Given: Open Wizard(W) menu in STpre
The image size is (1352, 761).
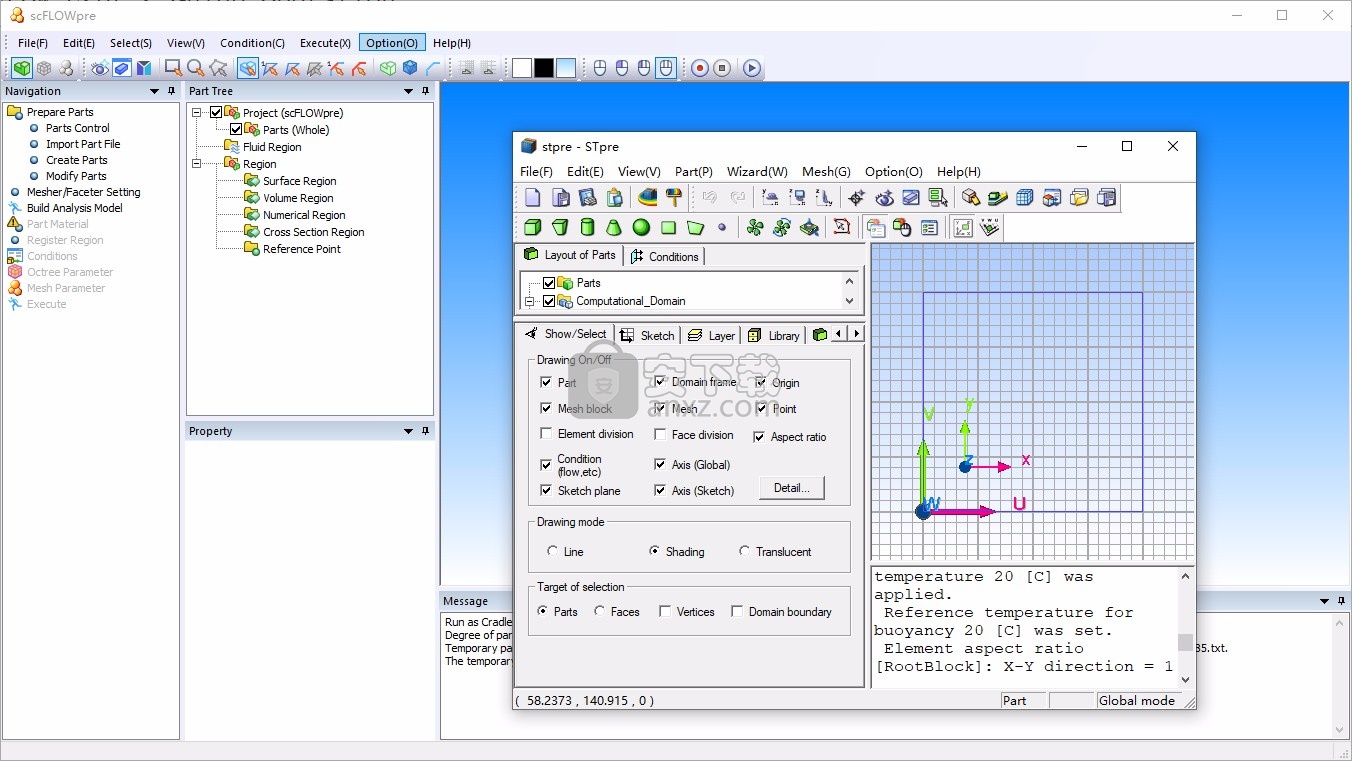Looking at the screenshot, I should [757, 172].
